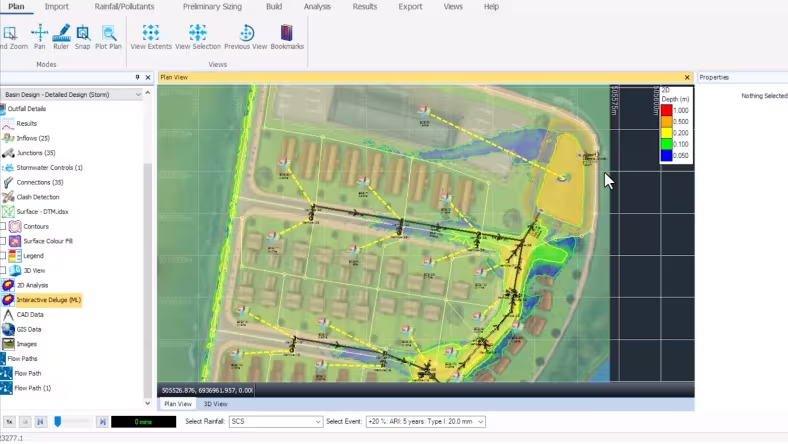
Task: Click the Properties panel header
Action: coord(742,77)
